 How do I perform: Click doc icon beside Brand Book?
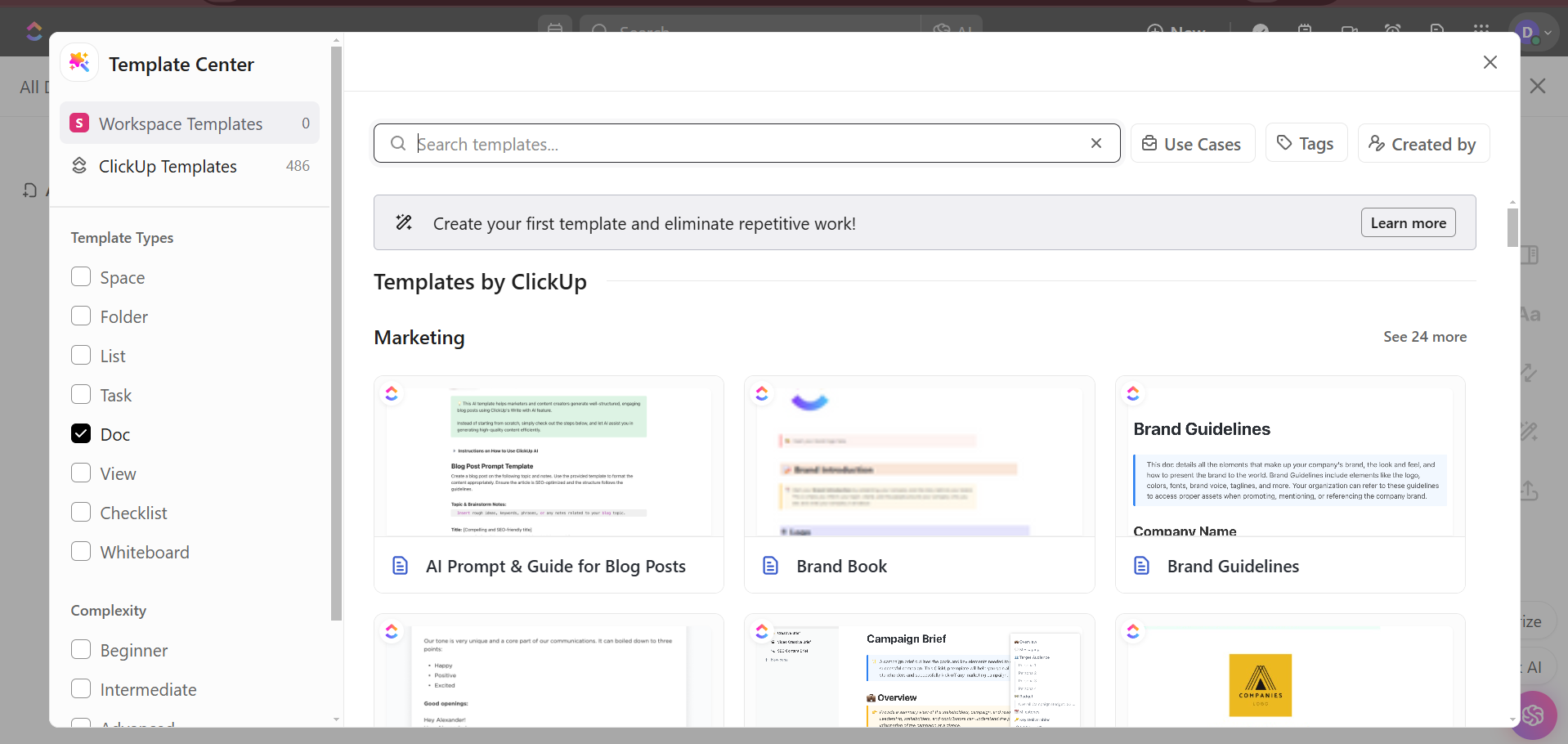coord(771,566)
